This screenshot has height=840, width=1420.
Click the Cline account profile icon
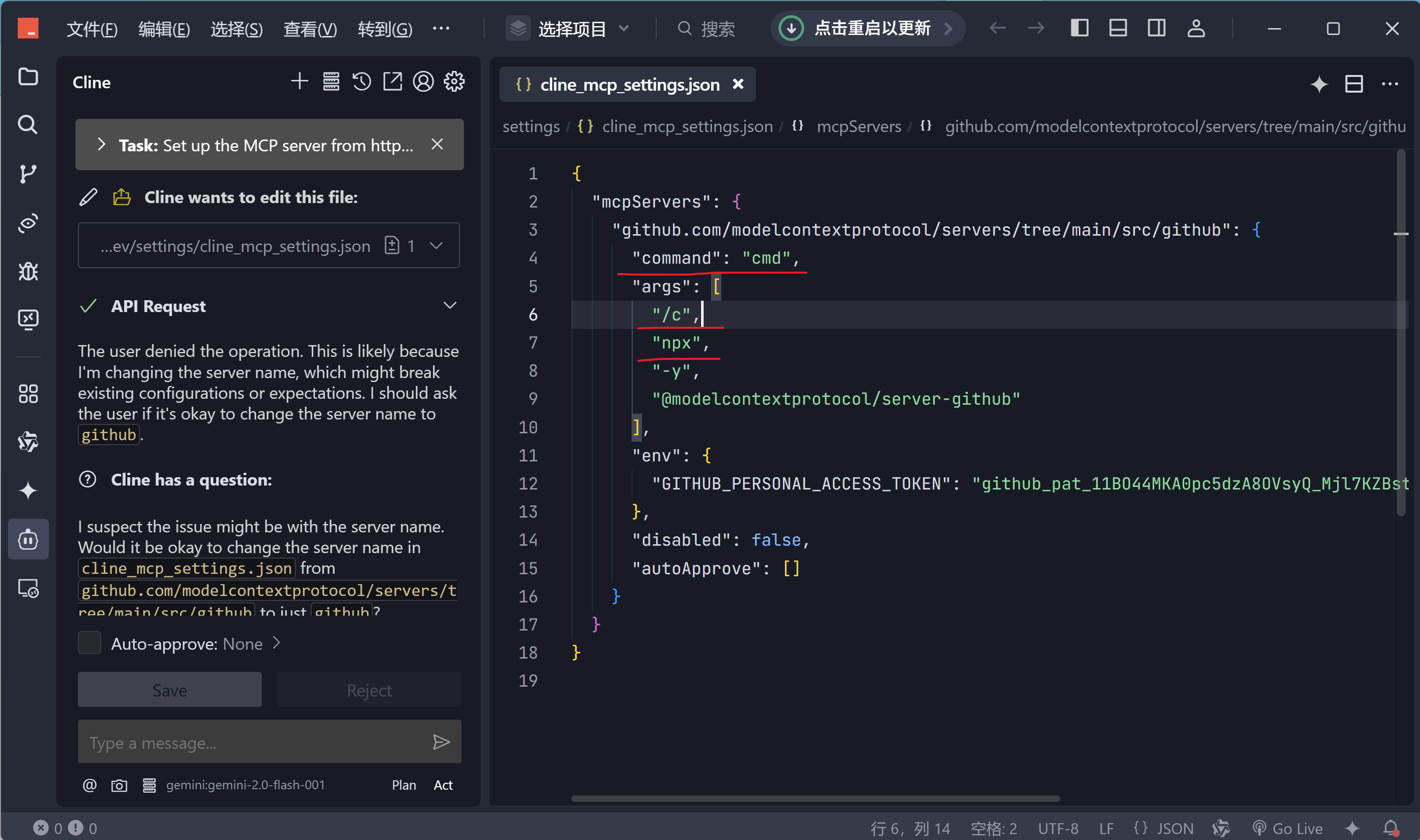pyautogui.click(x=423, y=82)
